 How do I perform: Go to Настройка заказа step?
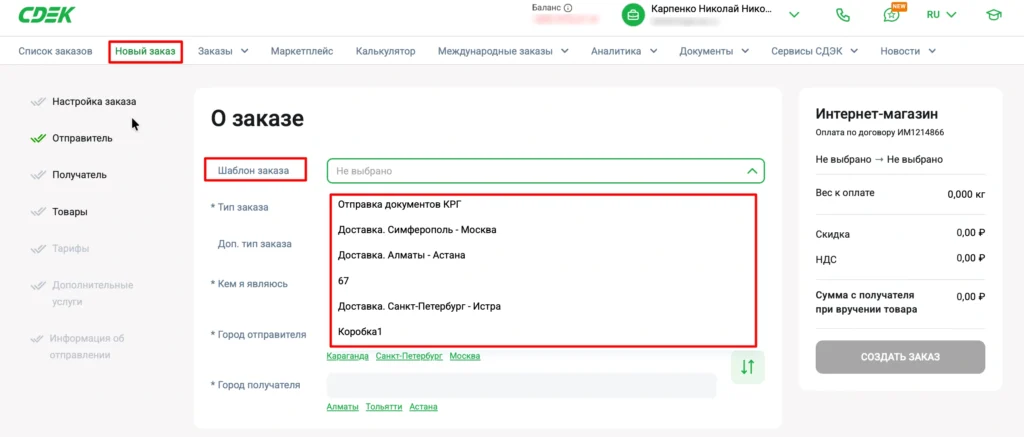coord(94,102)
